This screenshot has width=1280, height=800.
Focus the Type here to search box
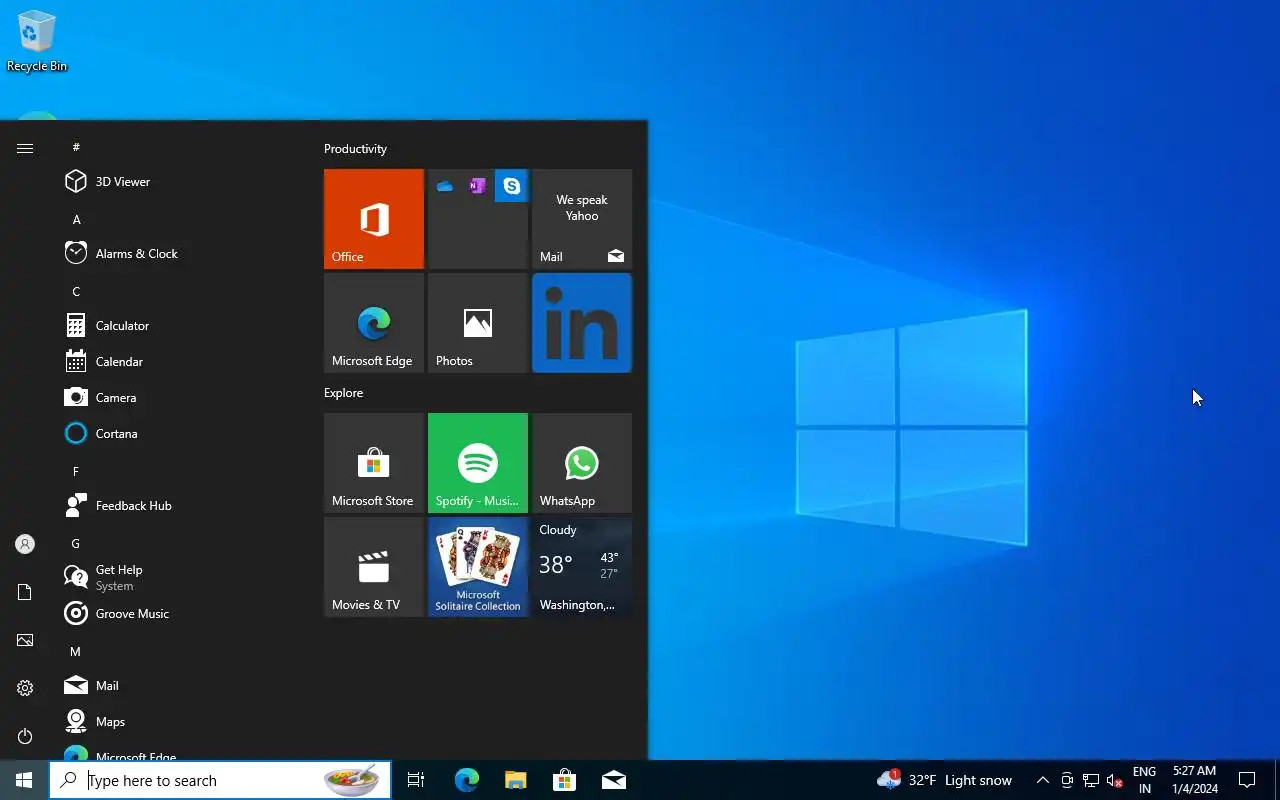point(220,780)
